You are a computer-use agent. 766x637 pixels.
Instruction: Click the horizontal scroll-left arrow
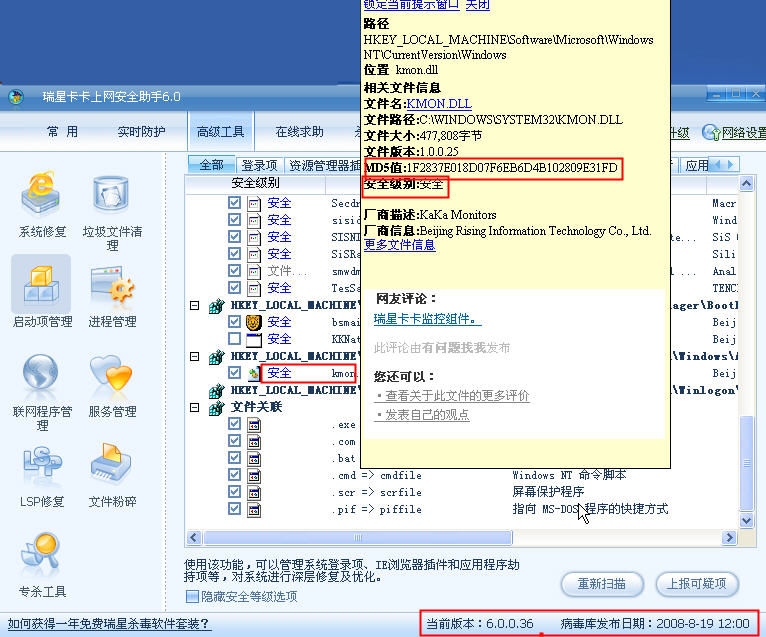pyautogui.click(x=193, y=537)
